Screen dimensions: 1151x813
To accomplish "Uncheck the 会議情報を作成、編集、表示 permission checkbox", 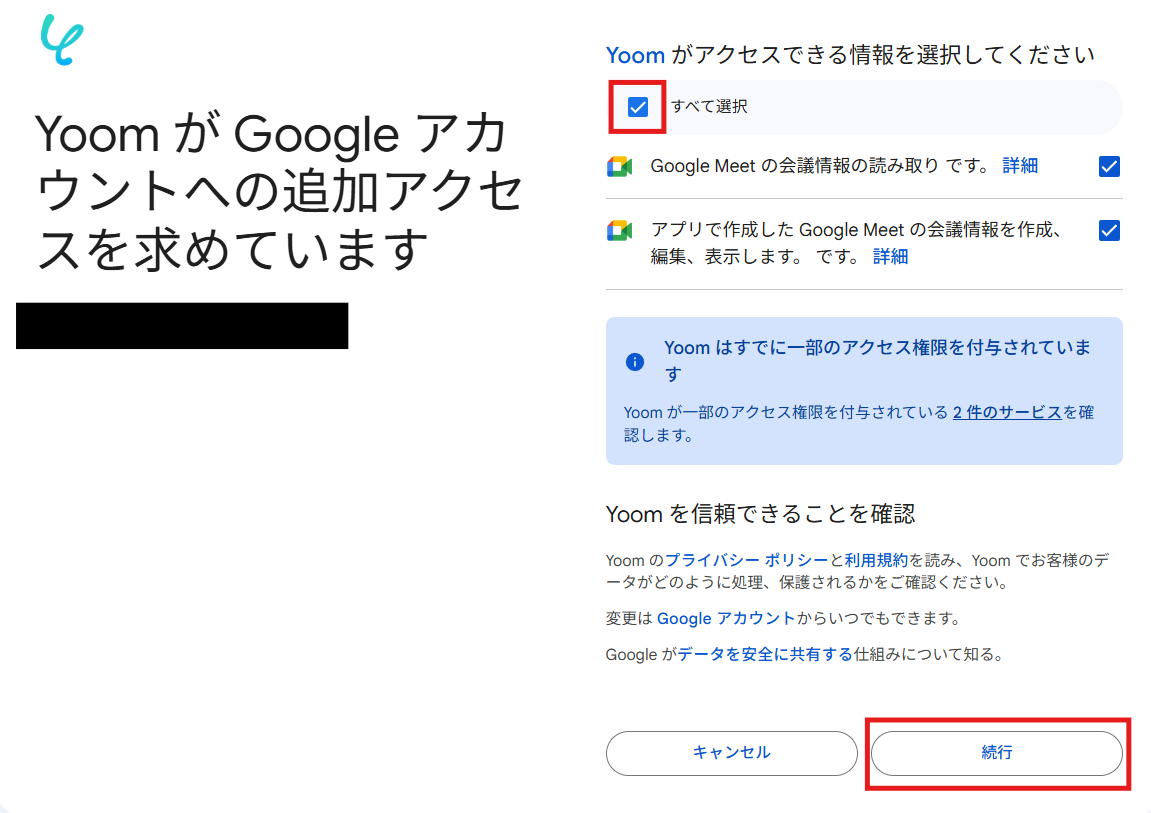I will pos(1109,231).
